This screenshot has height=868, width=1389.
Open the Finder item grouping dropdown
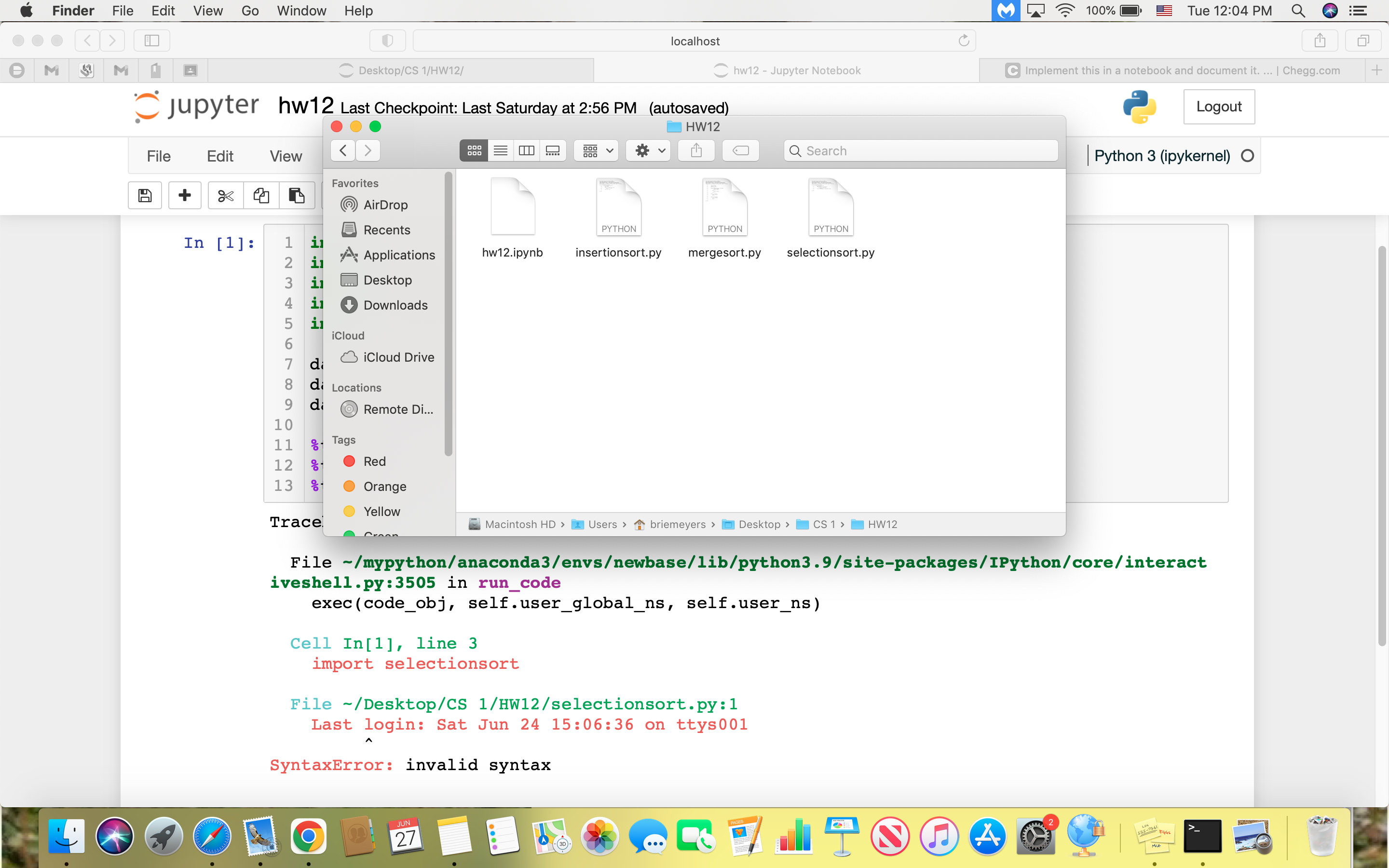[597, 151]
